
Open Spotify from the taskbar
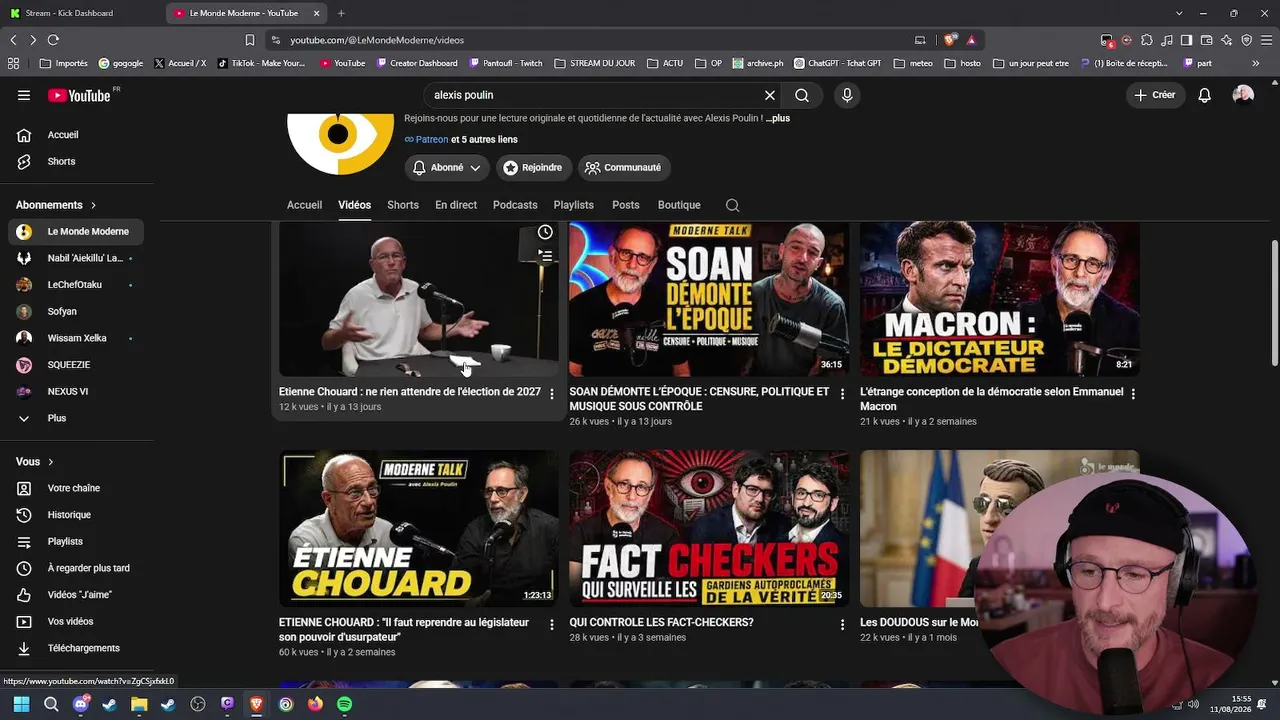pyautogui.click(x=344, y=704)
